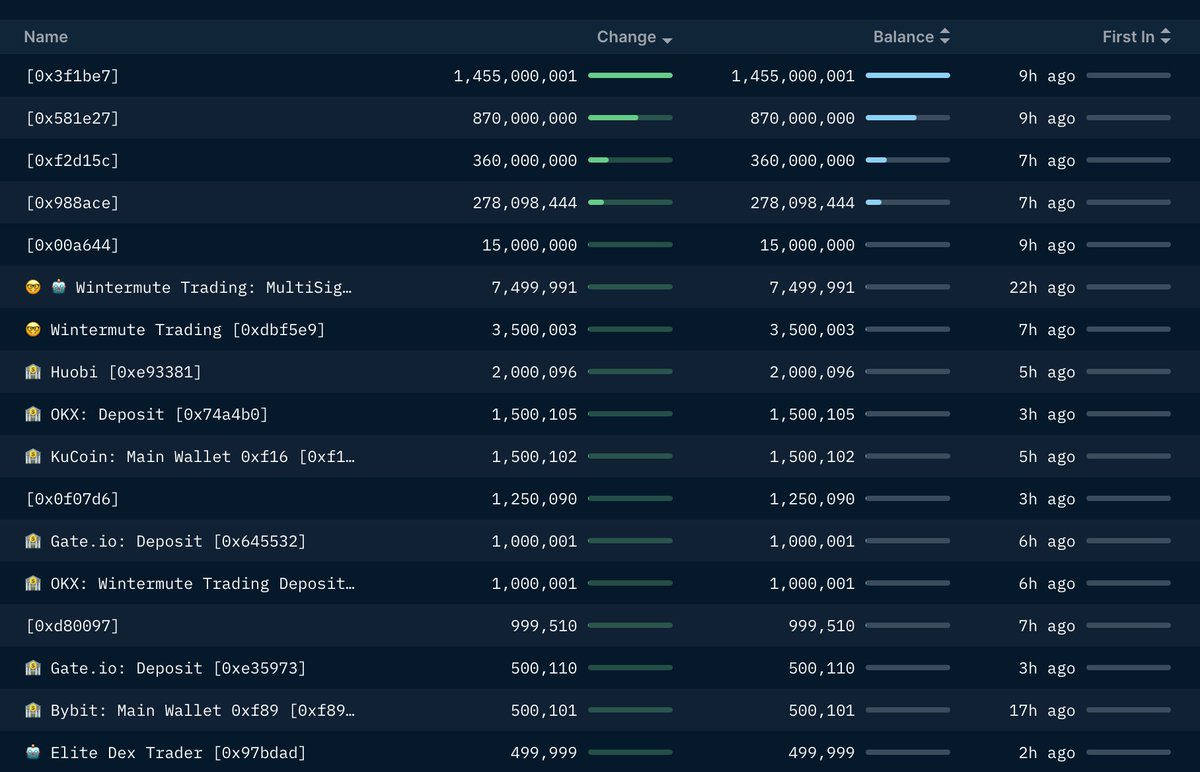Click change value 1,500,105

[x=535, y=414]
